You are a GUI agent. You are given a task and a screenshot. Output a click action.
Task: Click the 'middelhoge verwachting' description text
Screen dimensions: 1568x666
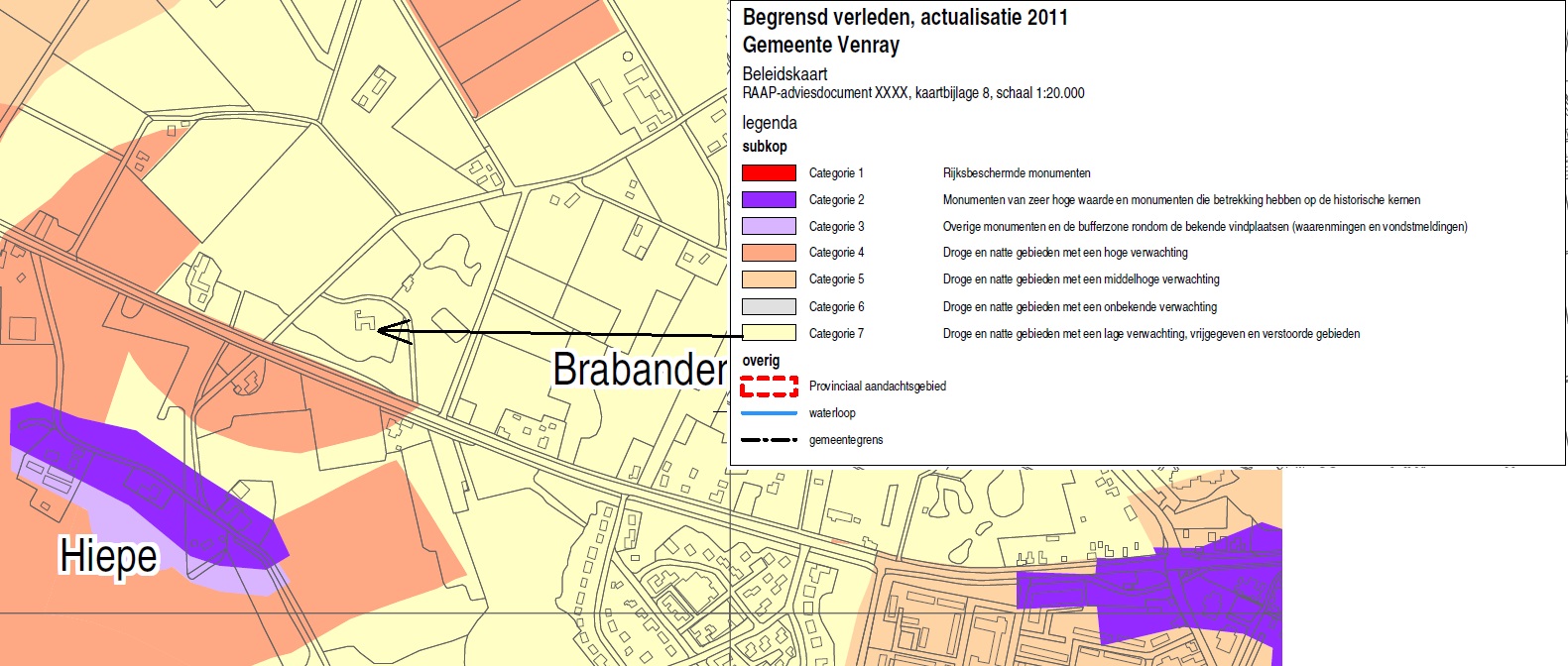click(x=1081, y=279)
